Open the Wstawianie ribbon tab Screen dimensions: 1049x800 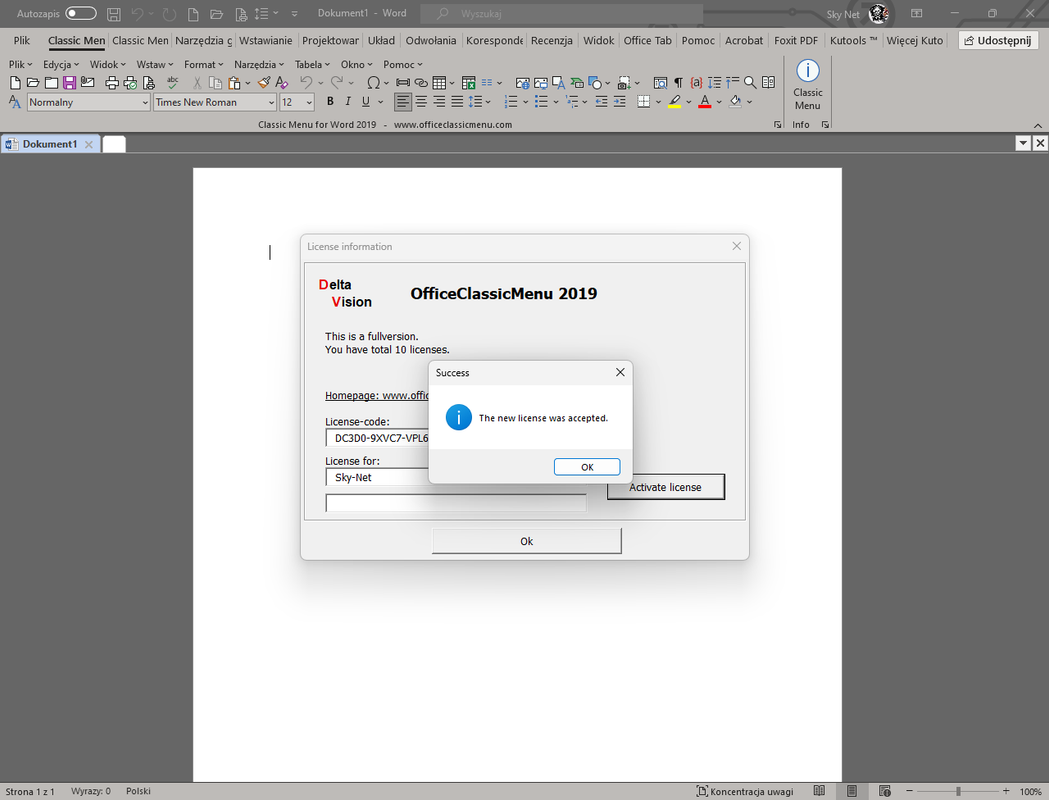click(266, 40)
